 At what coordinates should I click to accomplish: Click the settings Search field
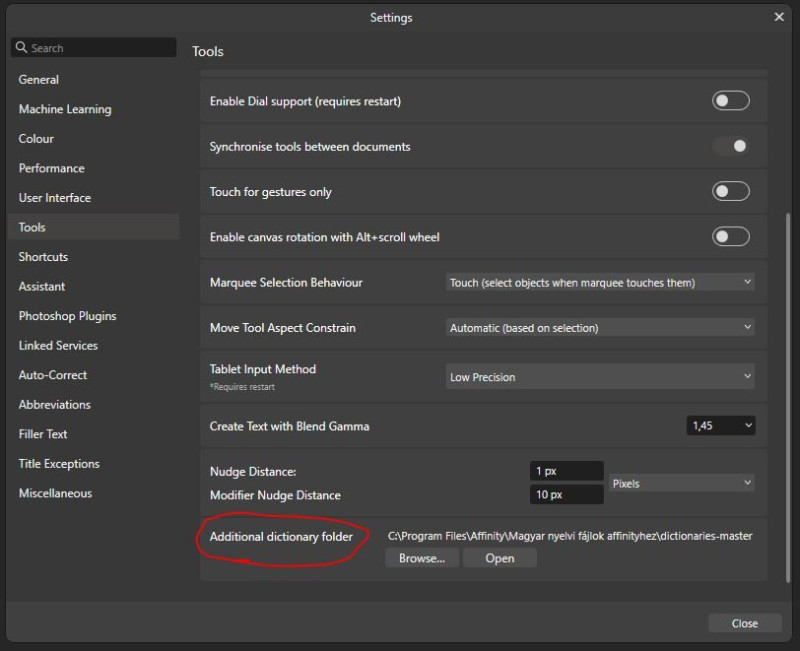93,47
